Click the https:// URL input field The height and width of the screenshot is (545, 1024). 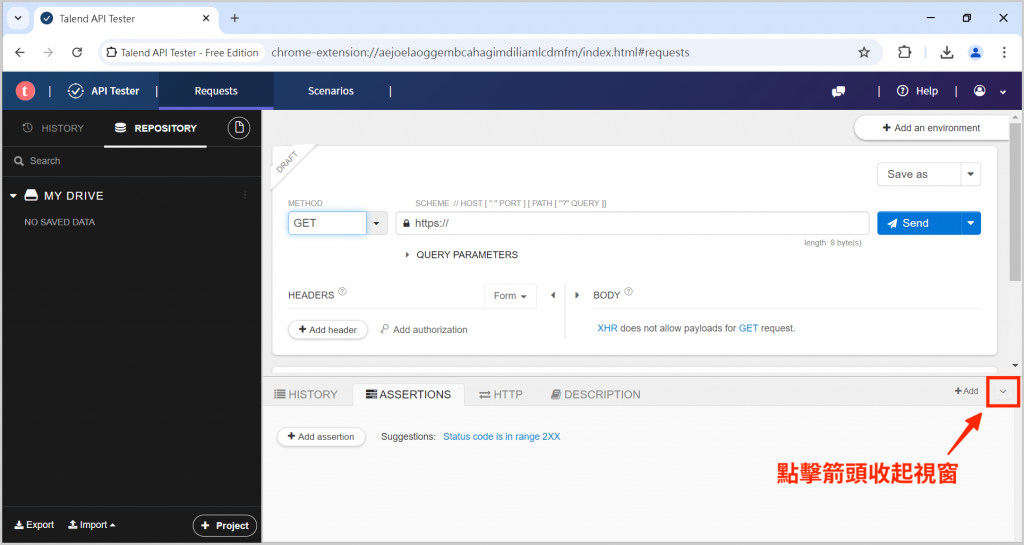(x=632, y=223)
